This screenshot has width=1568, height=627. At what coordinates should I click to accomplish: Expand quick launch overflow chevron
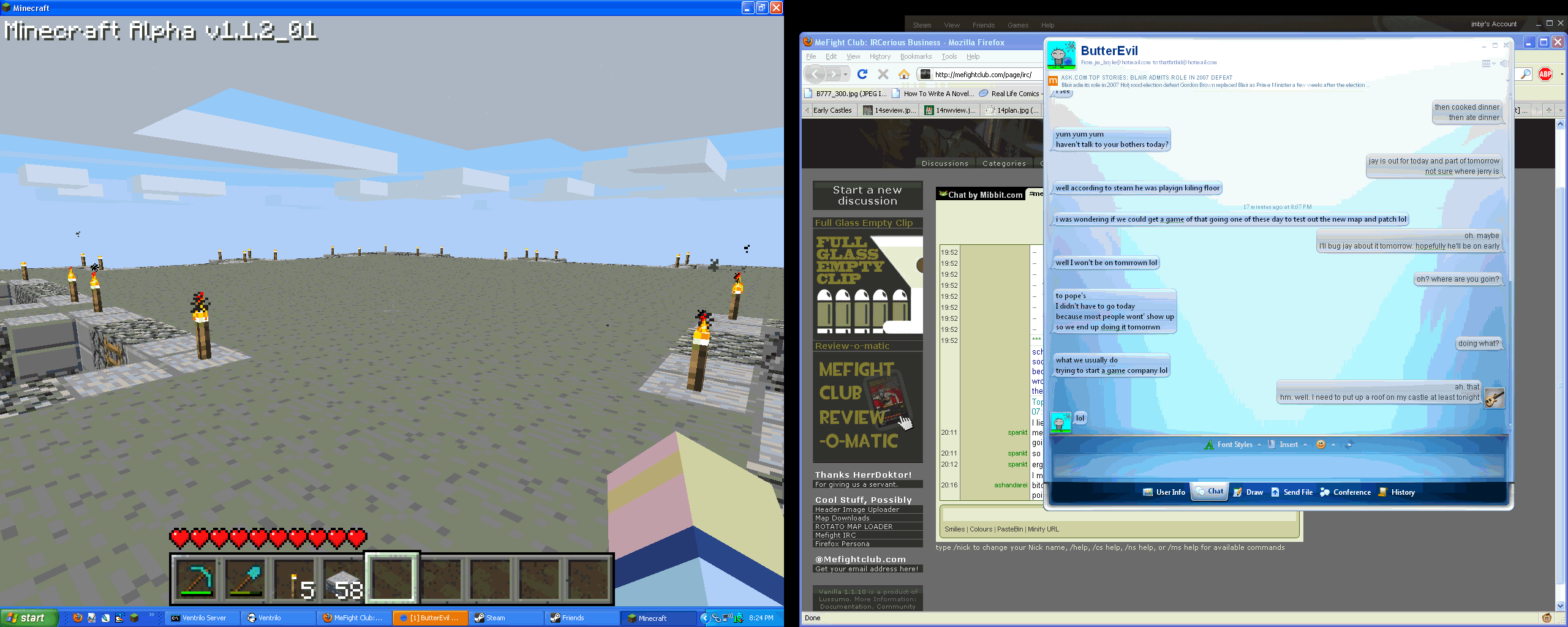151,615
